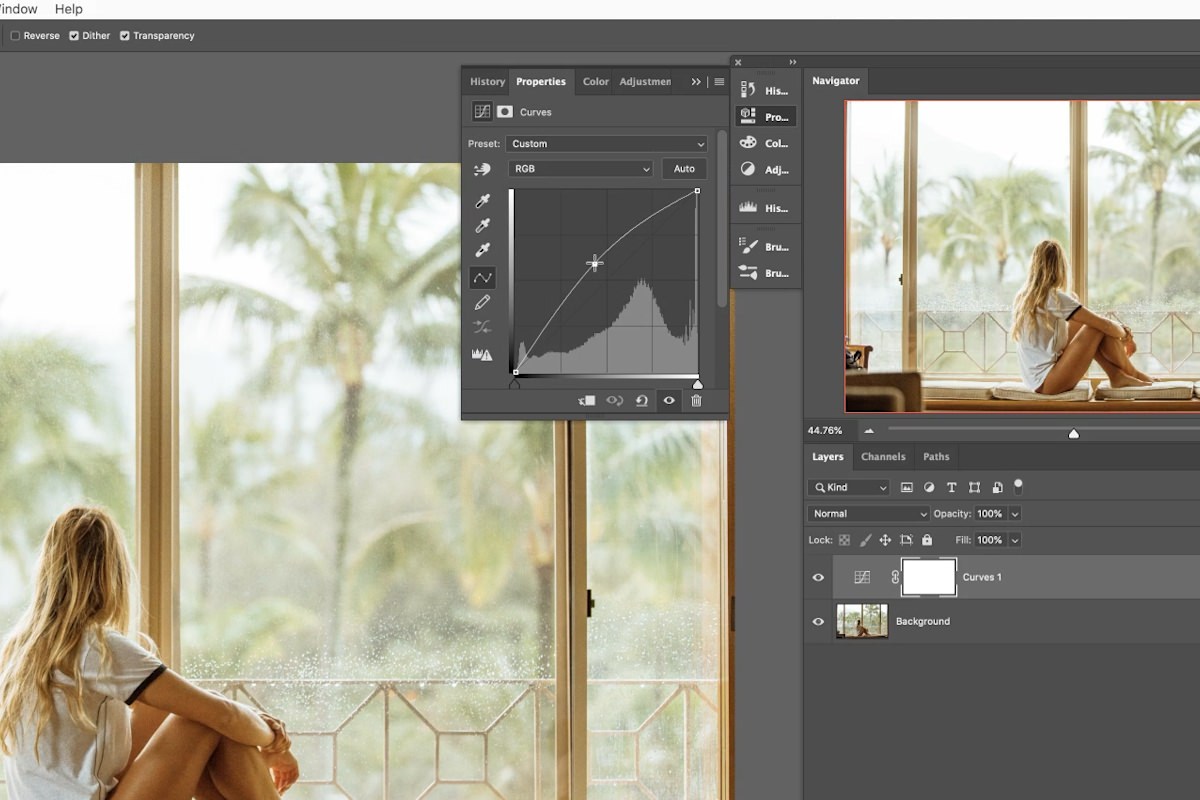The image size is (1200, 800).
Task: Pick the white point eyedropper in Curves
Action: 483,251
